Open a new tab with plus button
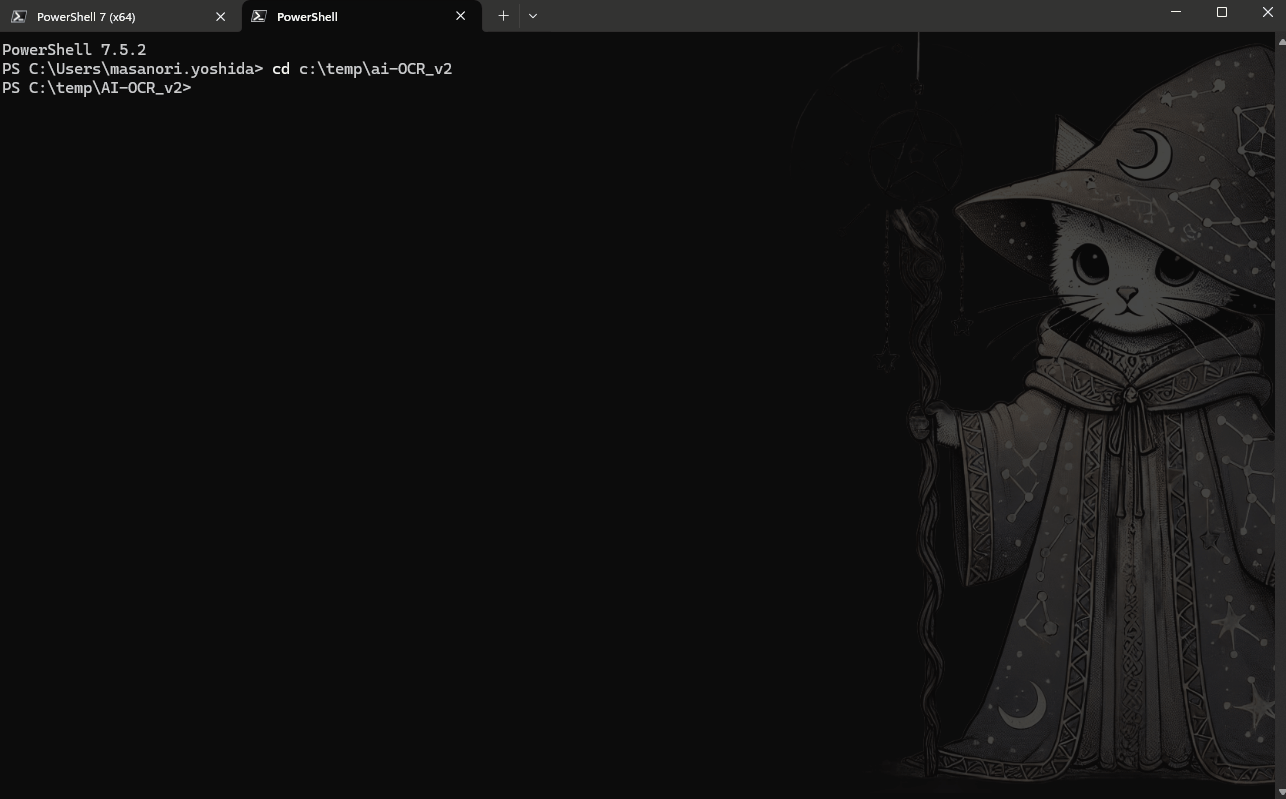 (x=503, y=16)
